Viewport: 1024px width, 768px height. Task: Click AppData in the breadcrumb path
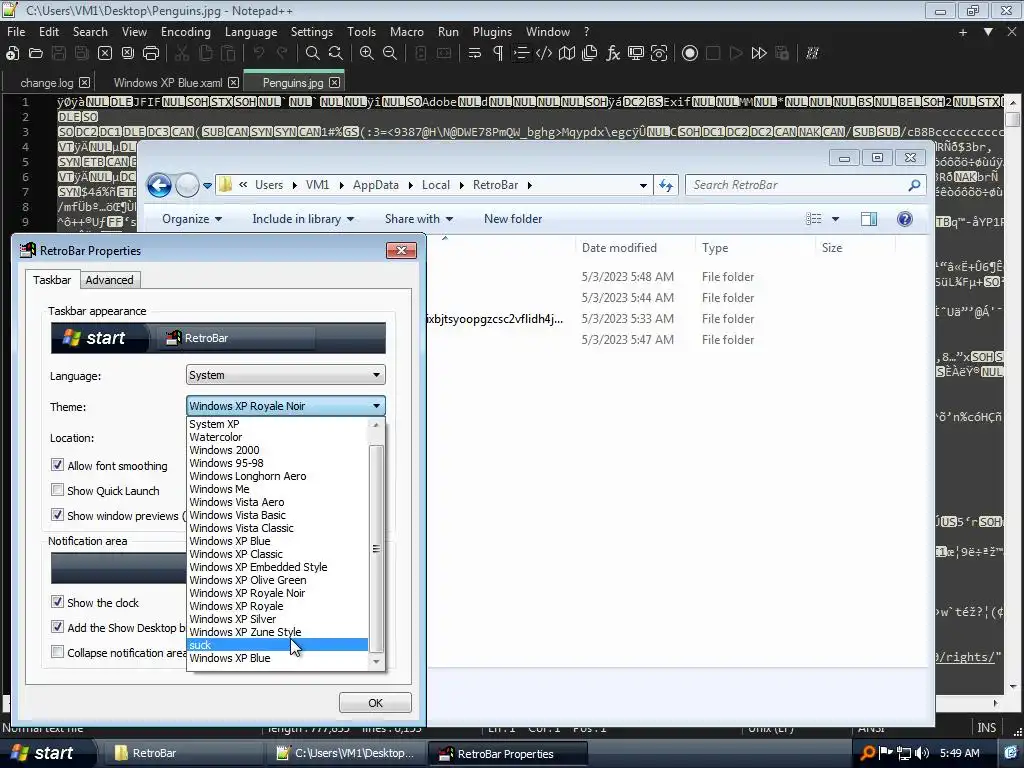tap(376, 185)
